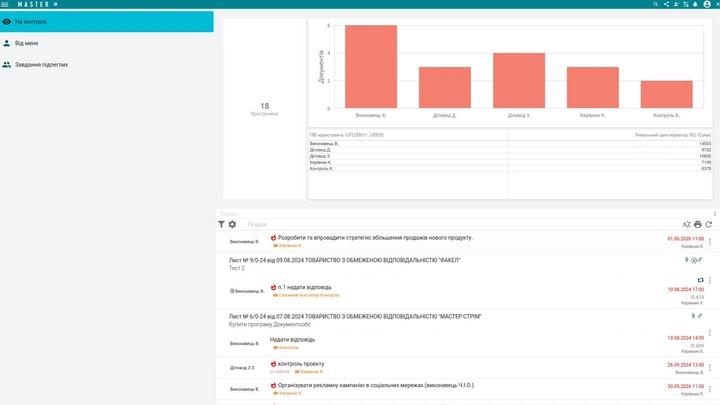Image resolution: width=720 pixels, height=405 pixels.
Task: Open document 'Лист № 6/0-24' МАСТЕР:СТРІМ
Action: 355,317
